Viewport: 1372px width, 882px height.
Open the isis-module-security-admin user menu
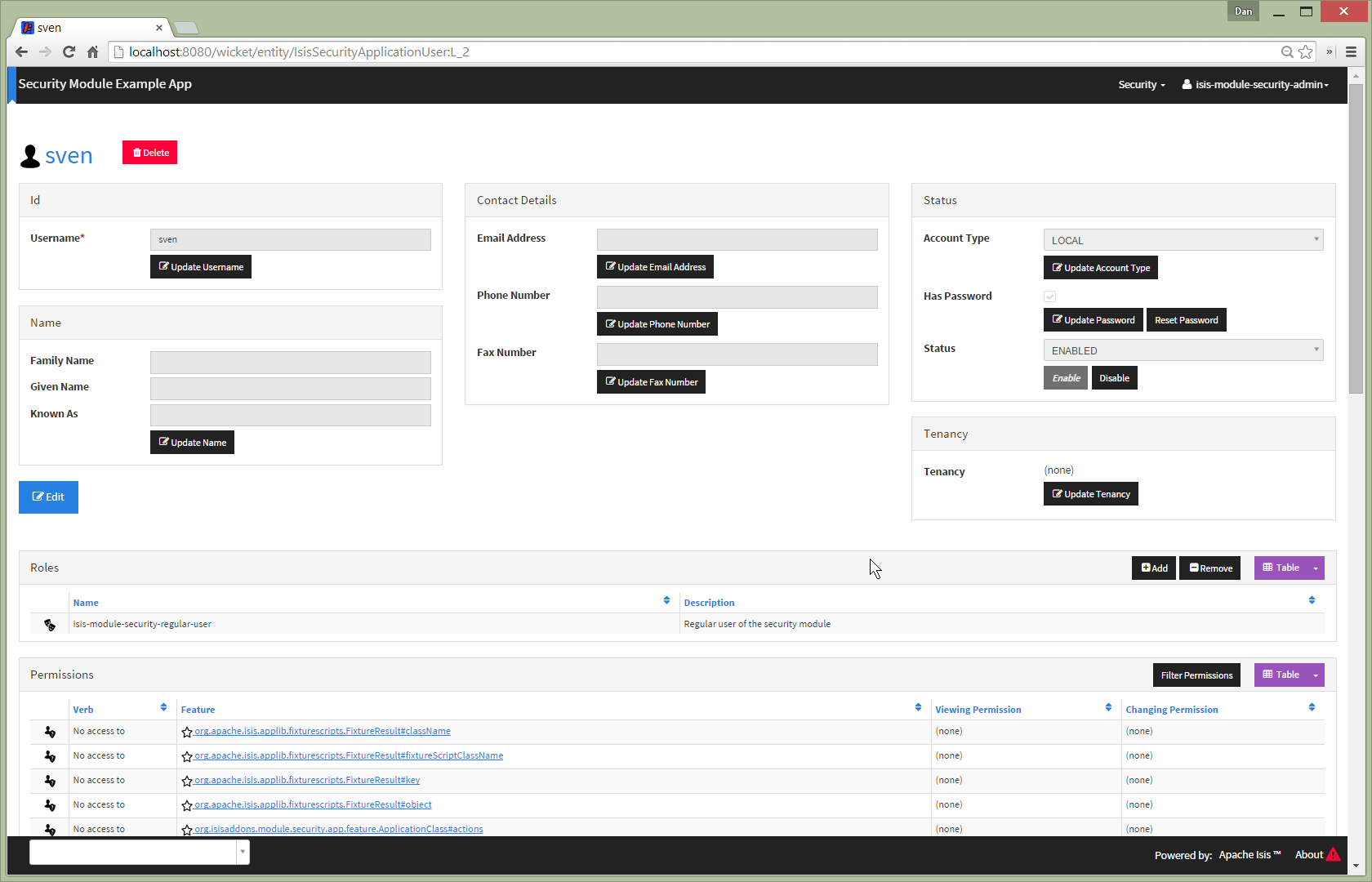click(x=1255, y=85)
